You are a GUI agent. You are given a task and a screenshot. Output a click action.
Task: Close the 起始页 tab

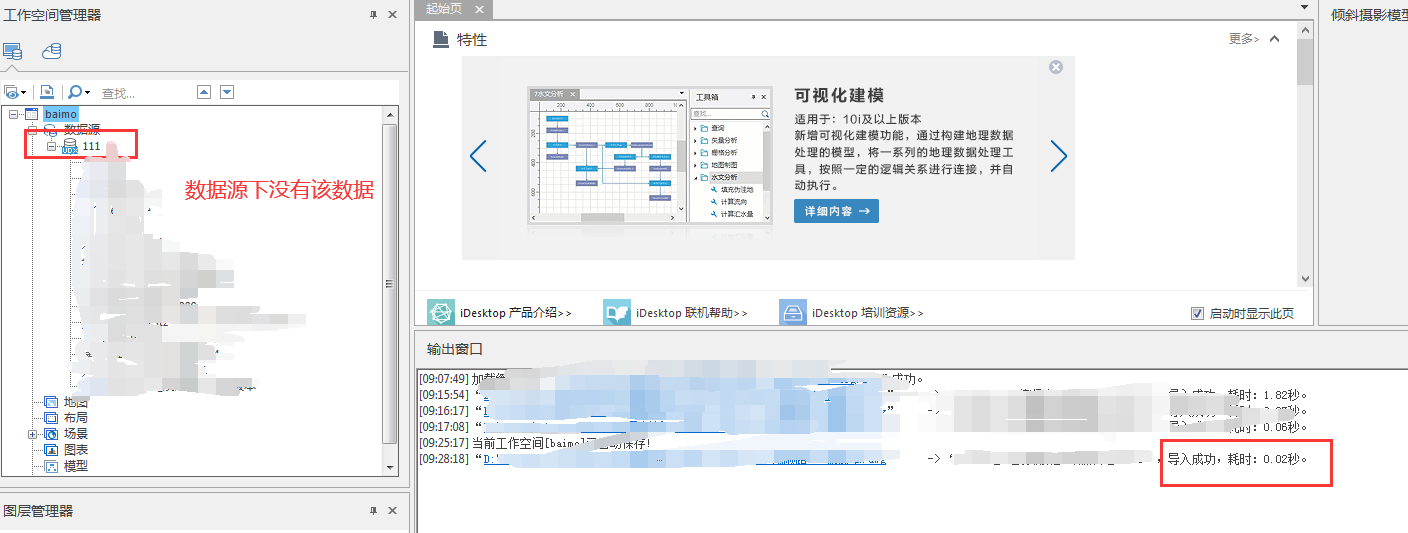click(479, 9)
